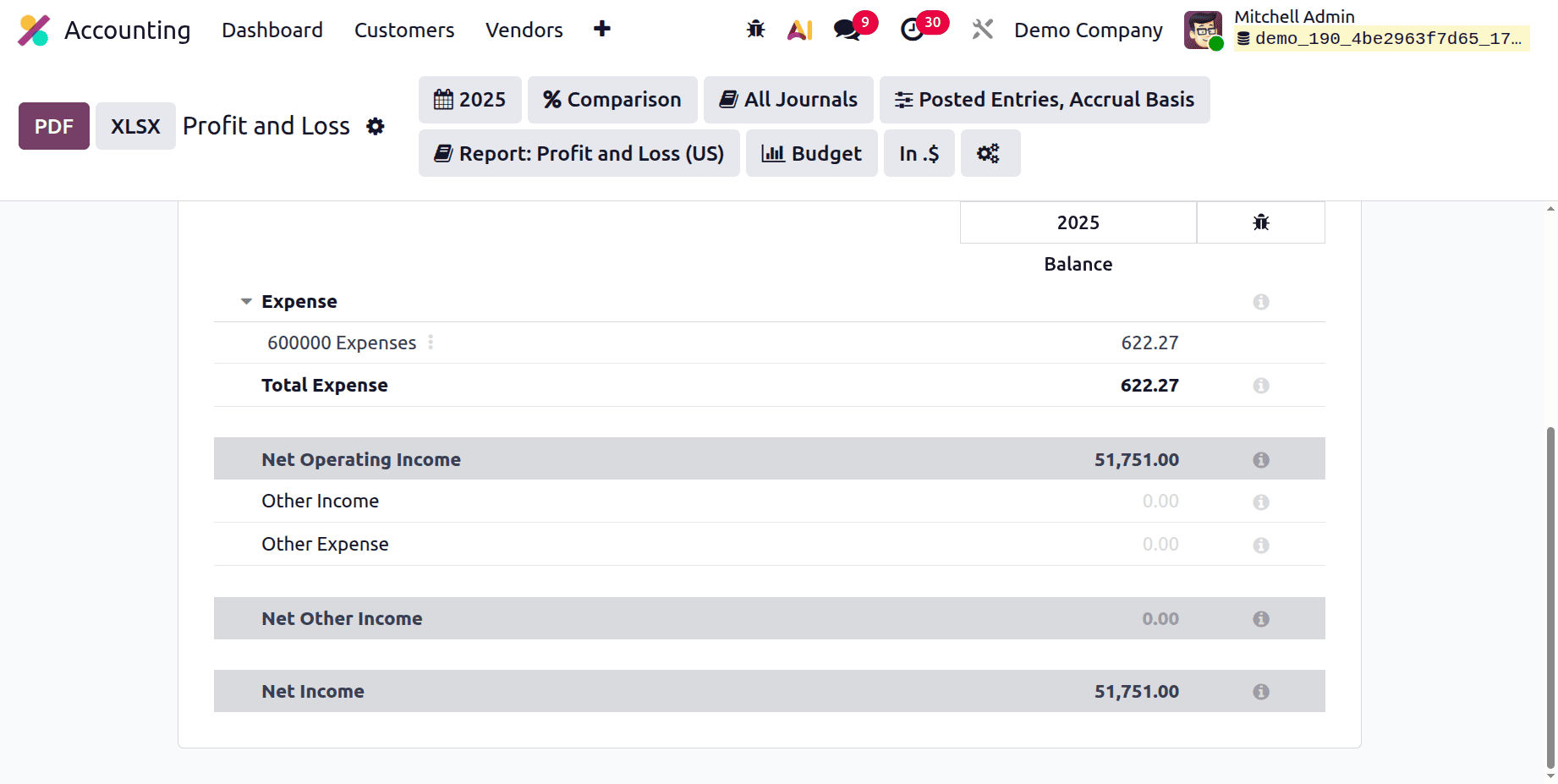Viewport: 1558px width, 784px height.
Task: Open the three-dot menu on 600000 Expenses
Action: 431,343
